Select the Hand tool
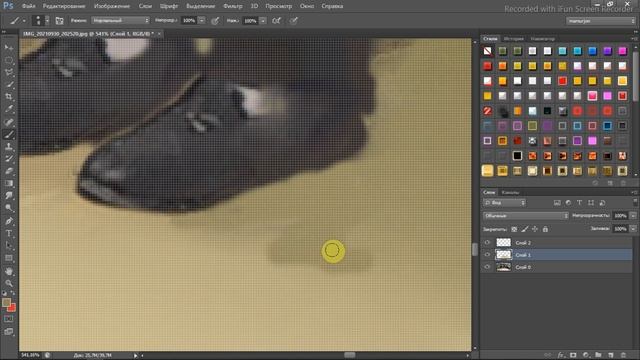This screenshot has height=360, width=640. (x=9, y=271)
